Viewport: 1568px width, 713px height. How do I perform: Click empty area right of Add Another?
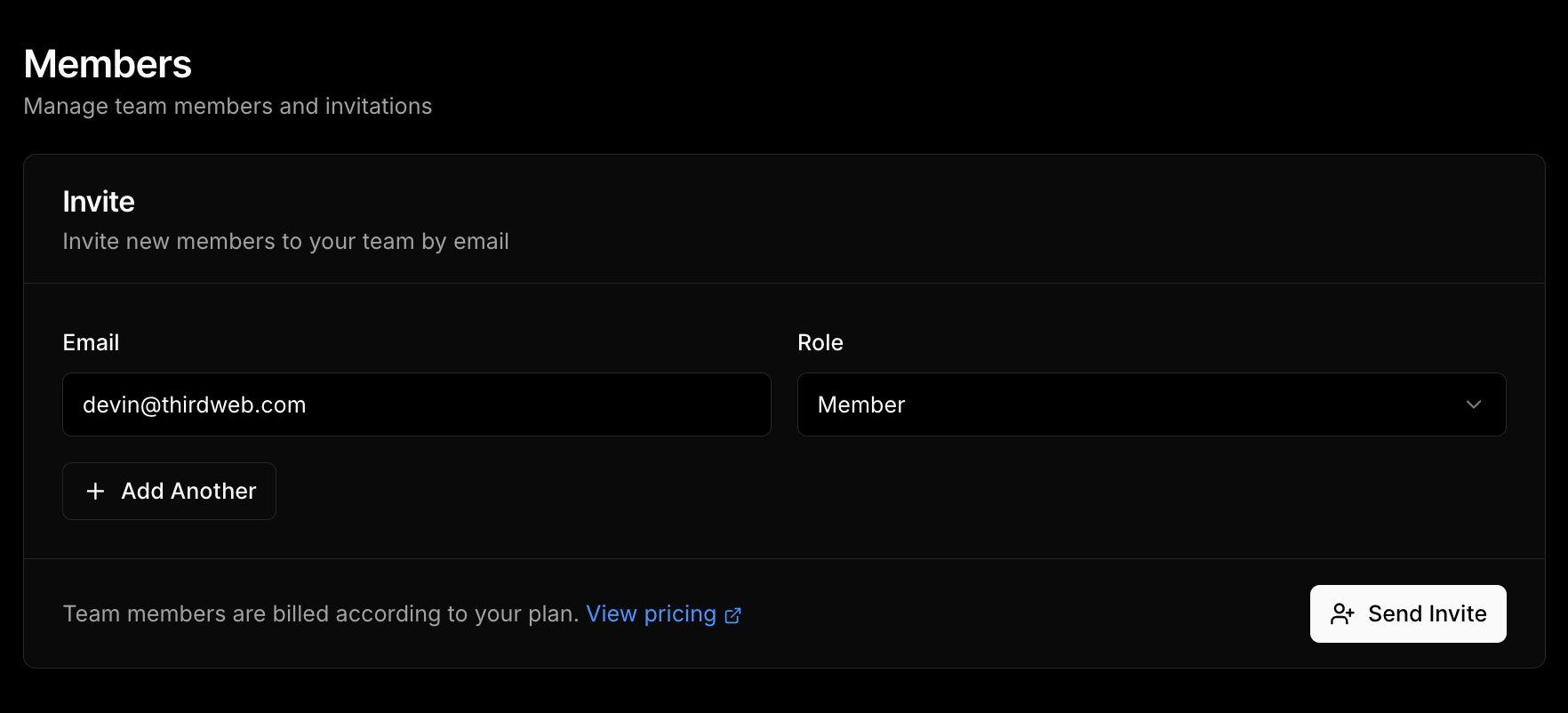tap(800, 491)
